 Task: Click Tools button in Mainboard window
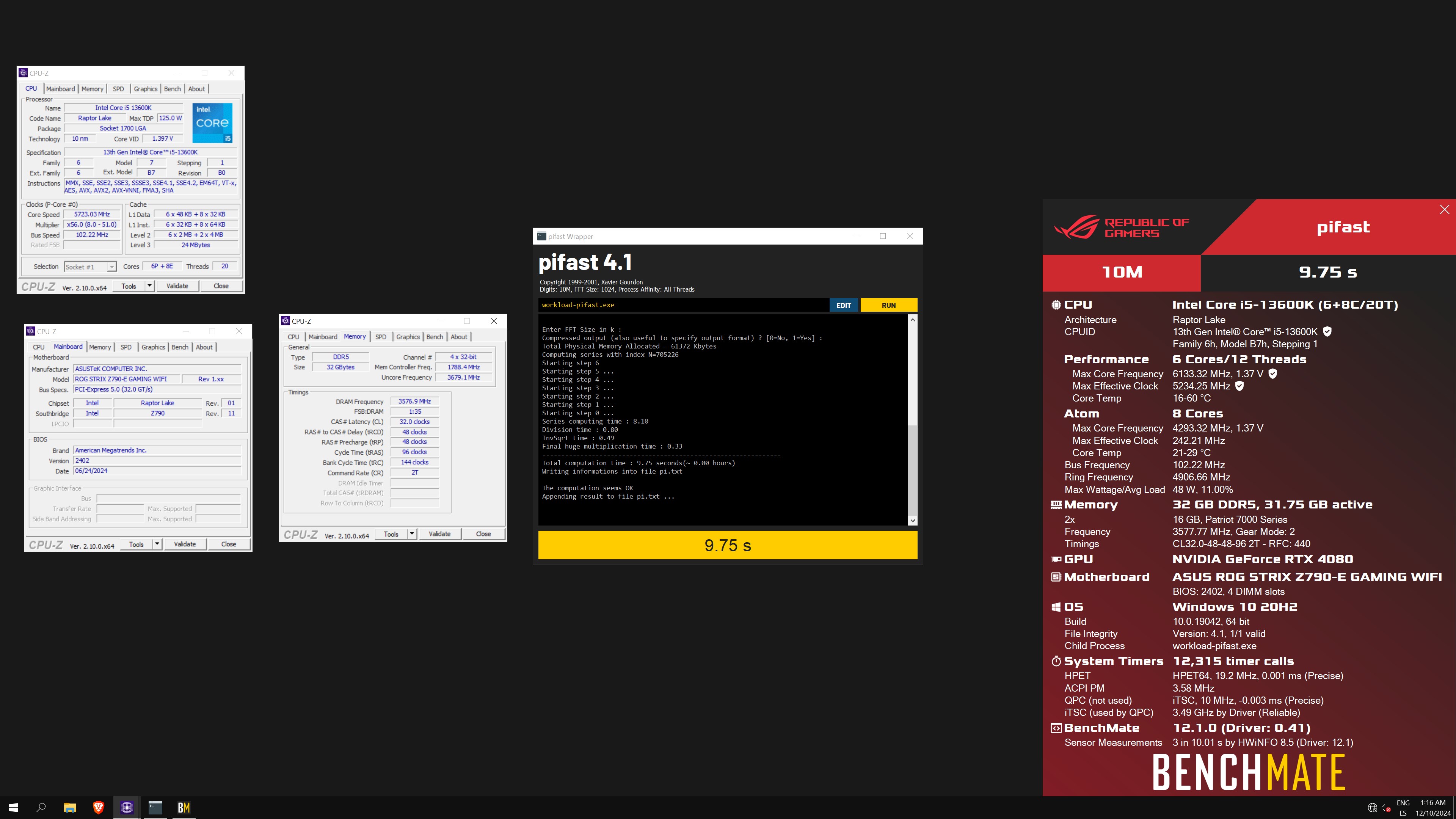[x=136, y=544]
